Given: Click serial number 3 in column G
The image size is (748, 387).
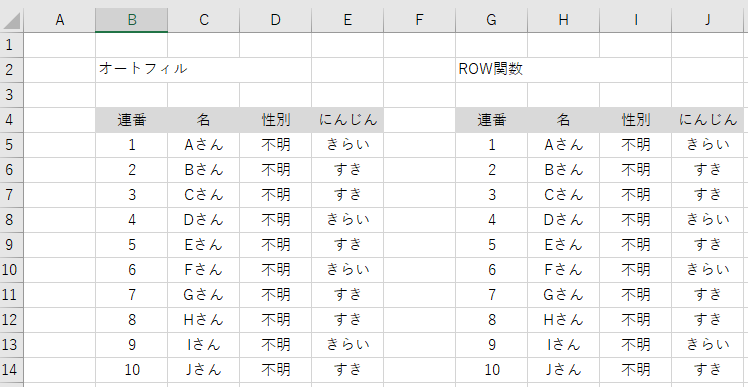Looking at the screenshot, I should pos(491,195).
